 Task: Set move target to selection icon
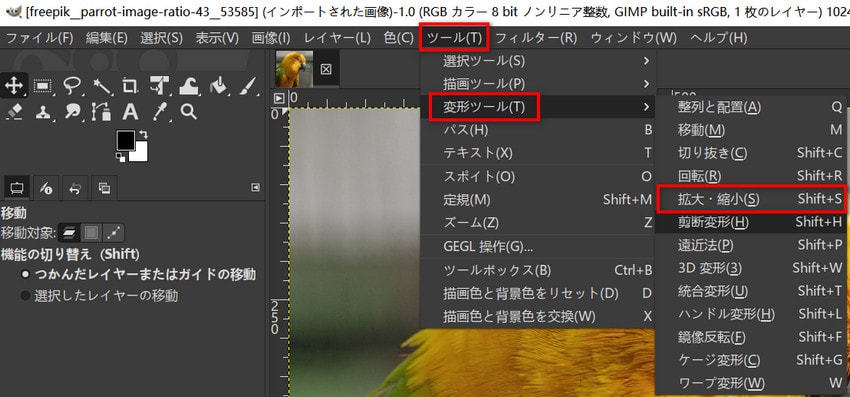pyautogui.click(x=91, y=233)
